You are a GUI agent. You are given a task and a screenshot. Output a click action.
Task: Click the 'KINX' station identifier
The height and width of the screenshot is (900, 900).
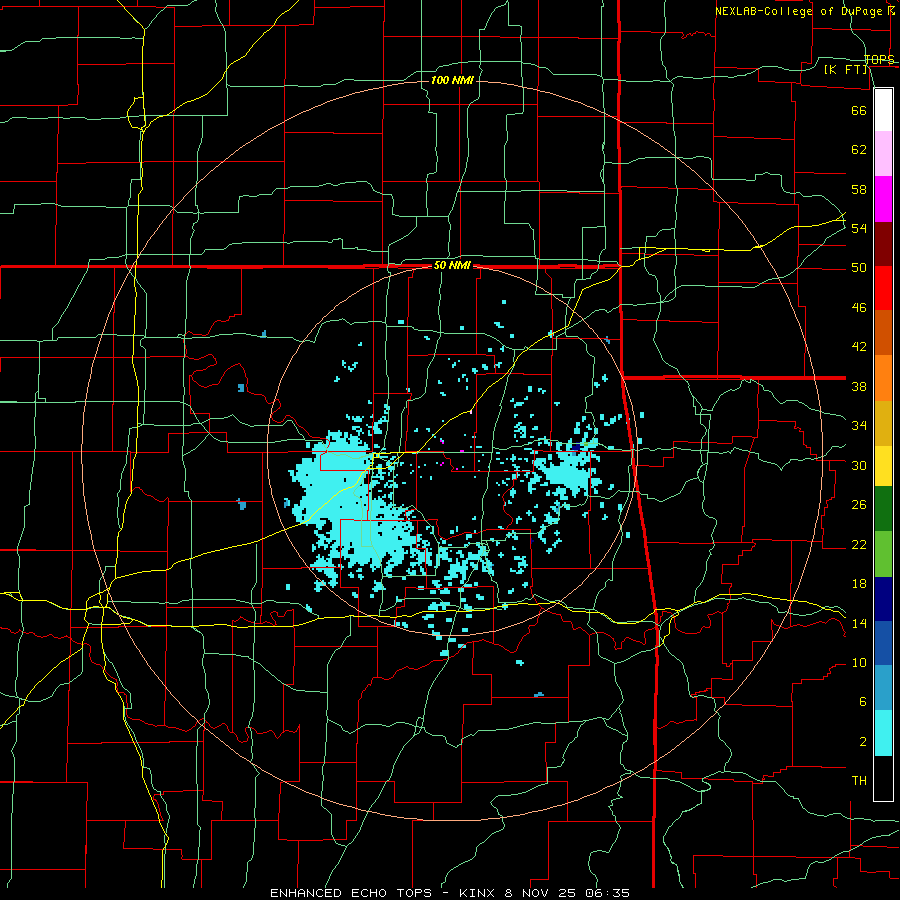478,893
